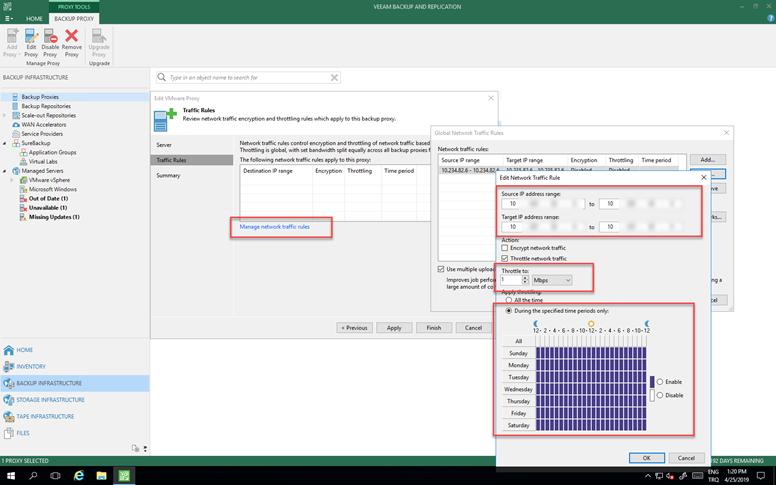The image size is (776, 485).
Task: Click OK in Edit Network Traffic Rule
Action: click(647, 458)
